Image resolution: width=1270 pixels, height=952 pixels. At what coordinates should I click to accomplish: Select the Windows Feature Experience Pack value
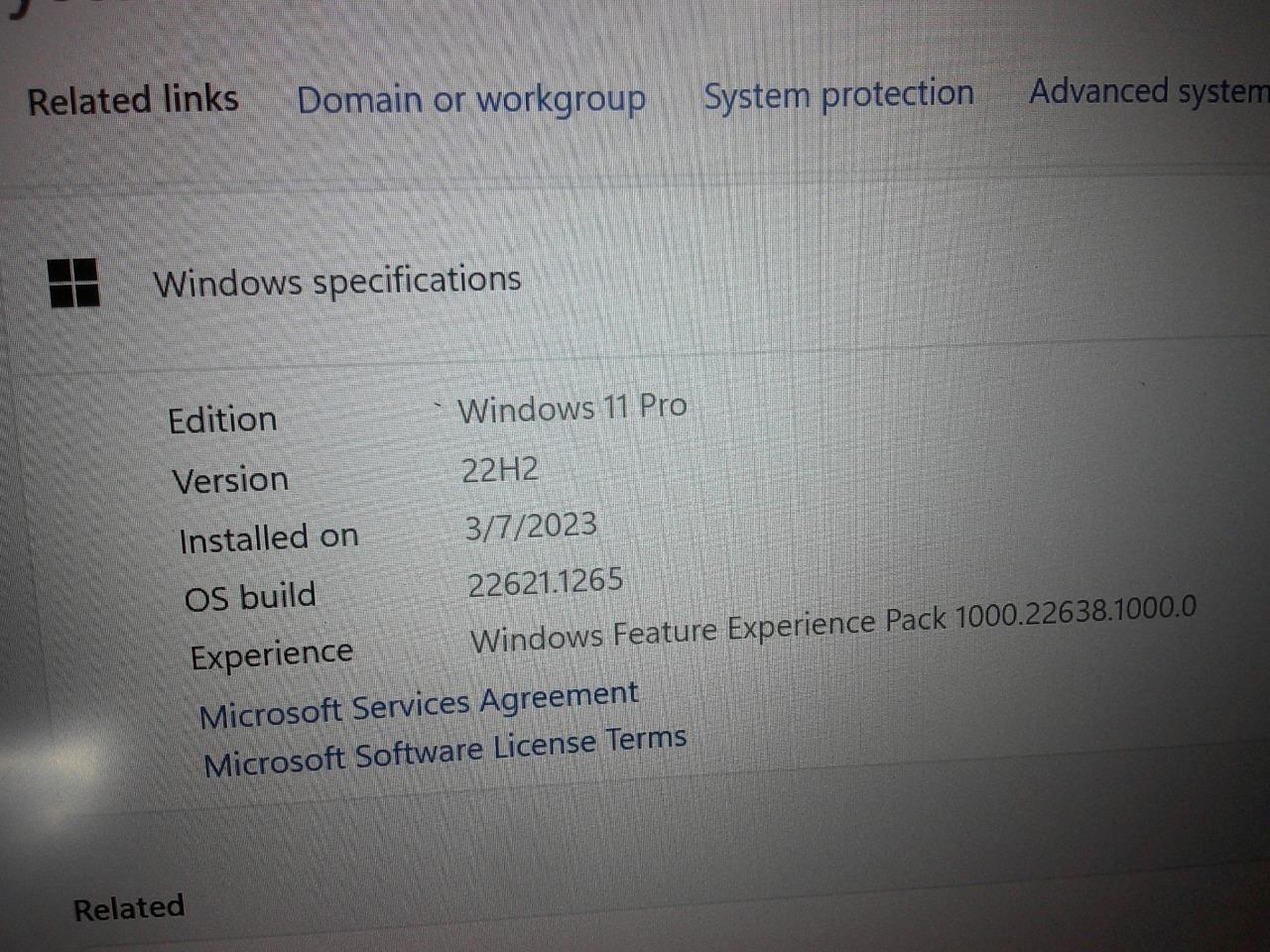coord(833,623)
